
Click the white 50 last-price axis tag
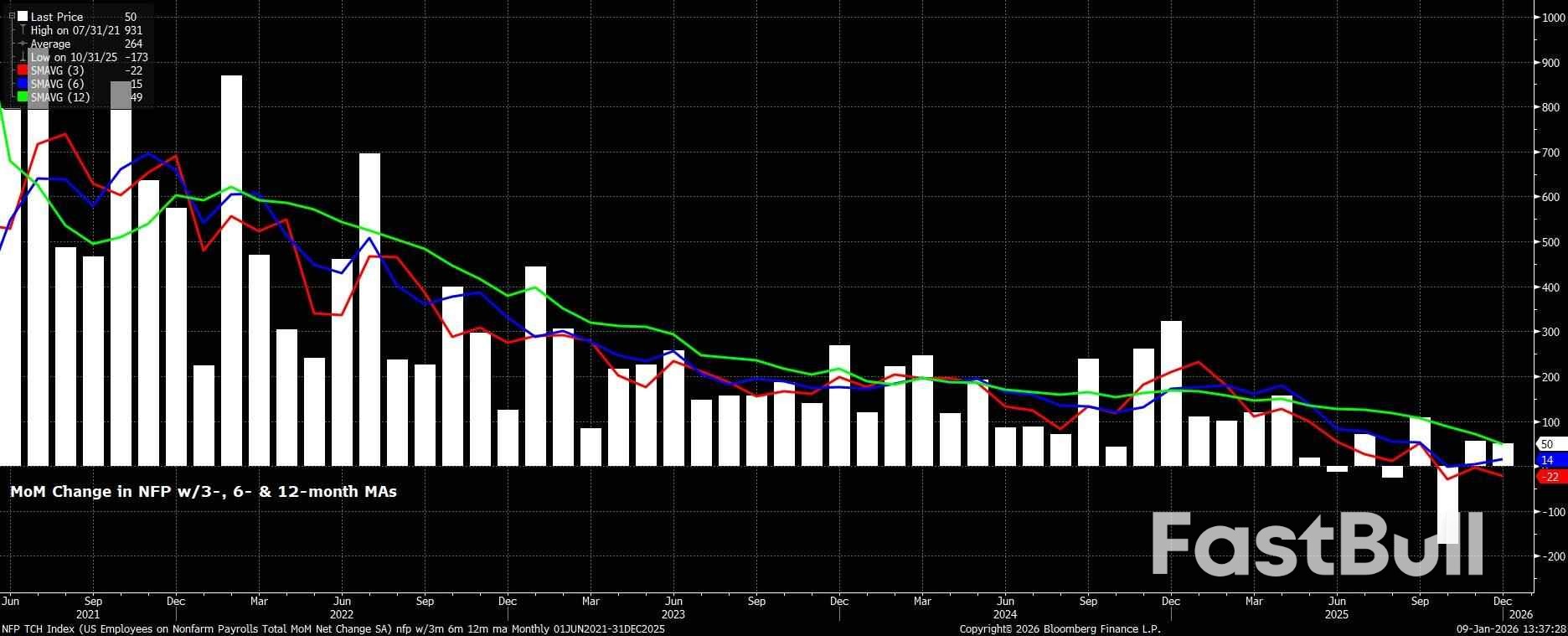(1549, 445)
